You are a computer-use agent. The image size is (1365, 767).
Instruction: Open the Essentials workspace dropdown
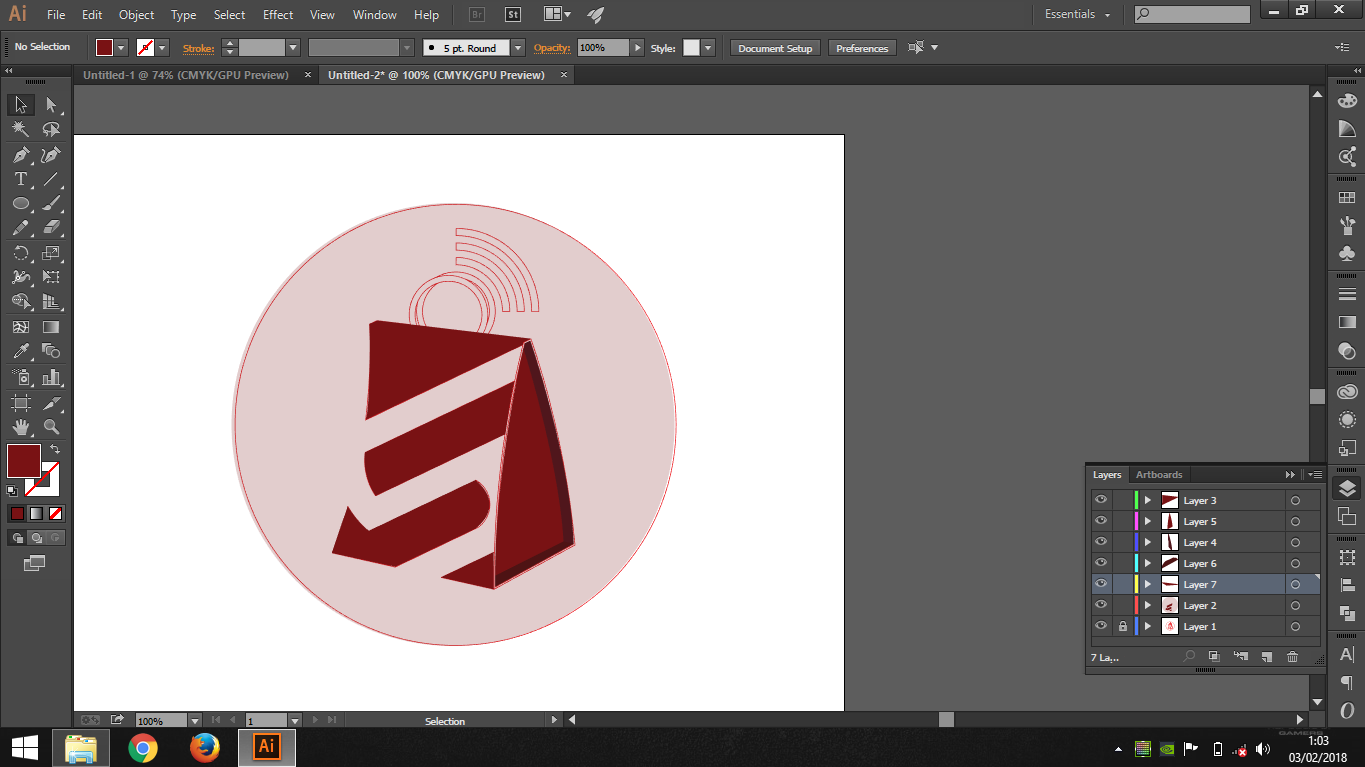pos(1078,14)
